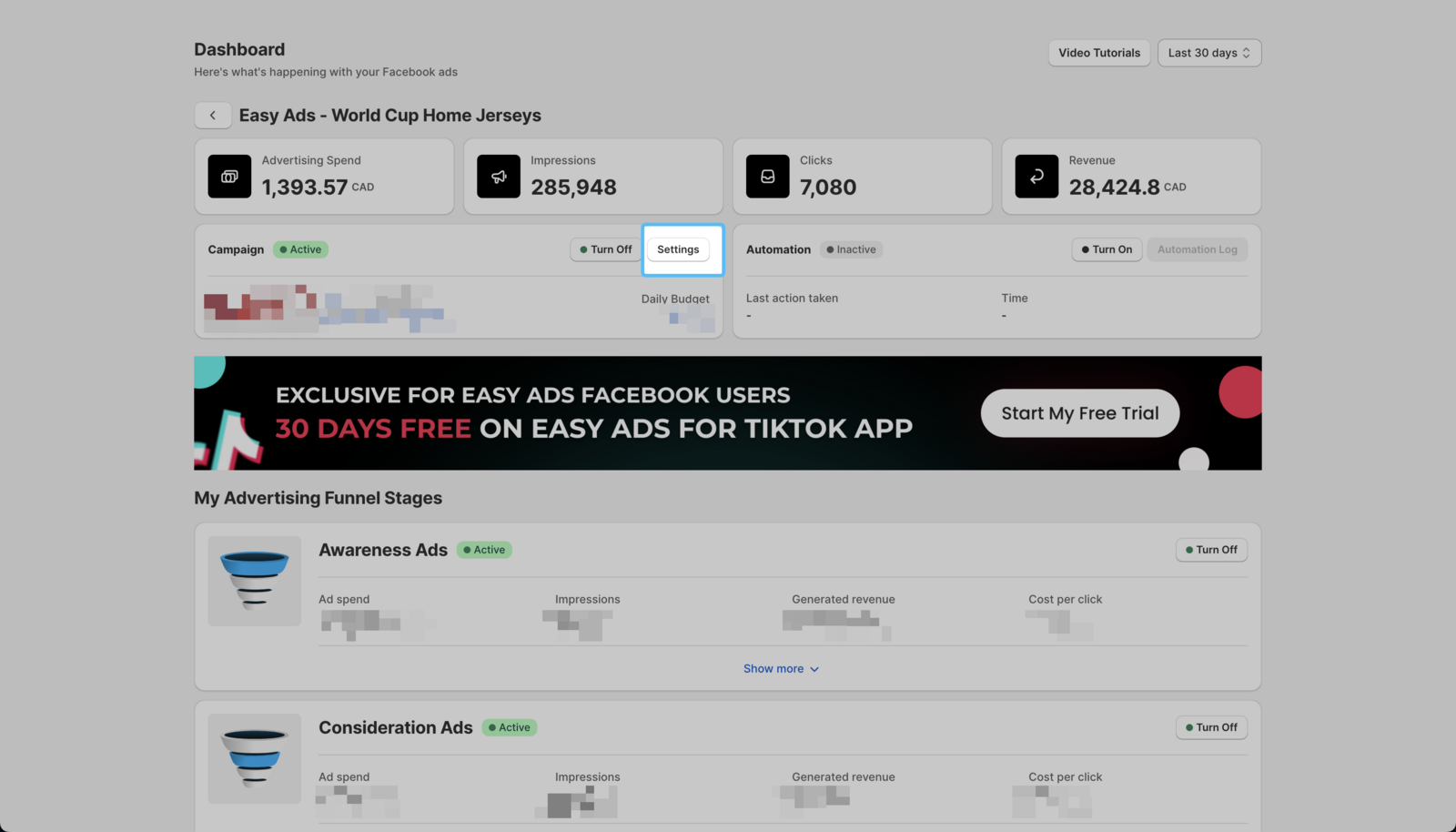The image size is (1456, 832).
Task: Click the Advertising Spend card icon
Action: tap(229, 177)
